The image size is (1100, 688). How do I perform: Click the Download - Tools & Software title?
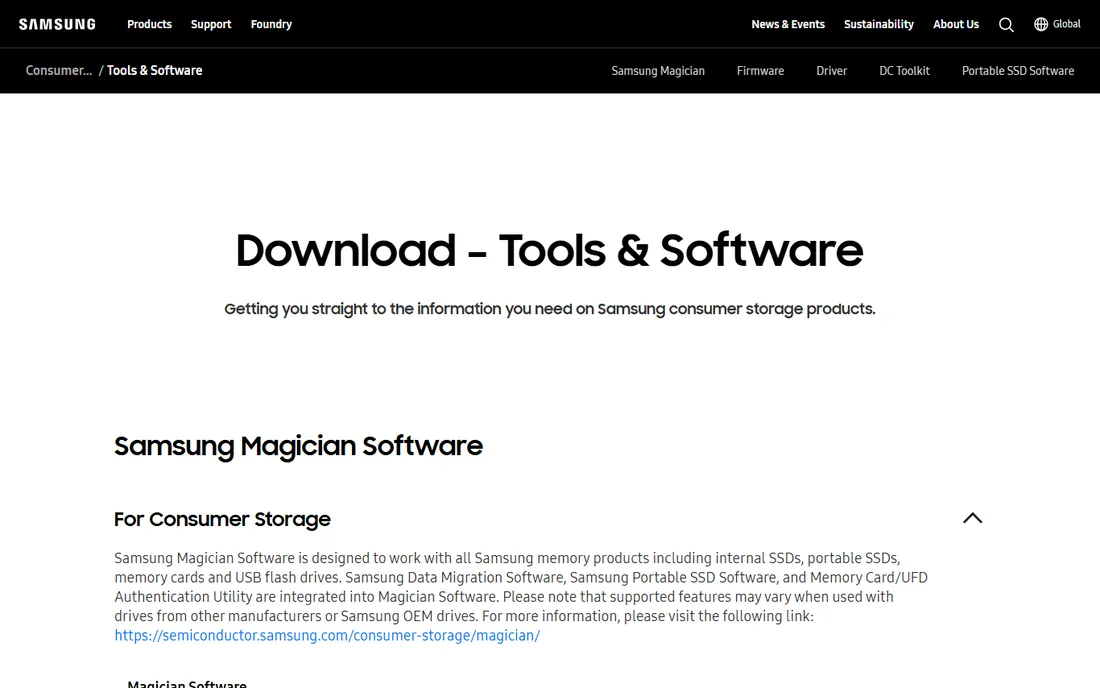(549, 250)
